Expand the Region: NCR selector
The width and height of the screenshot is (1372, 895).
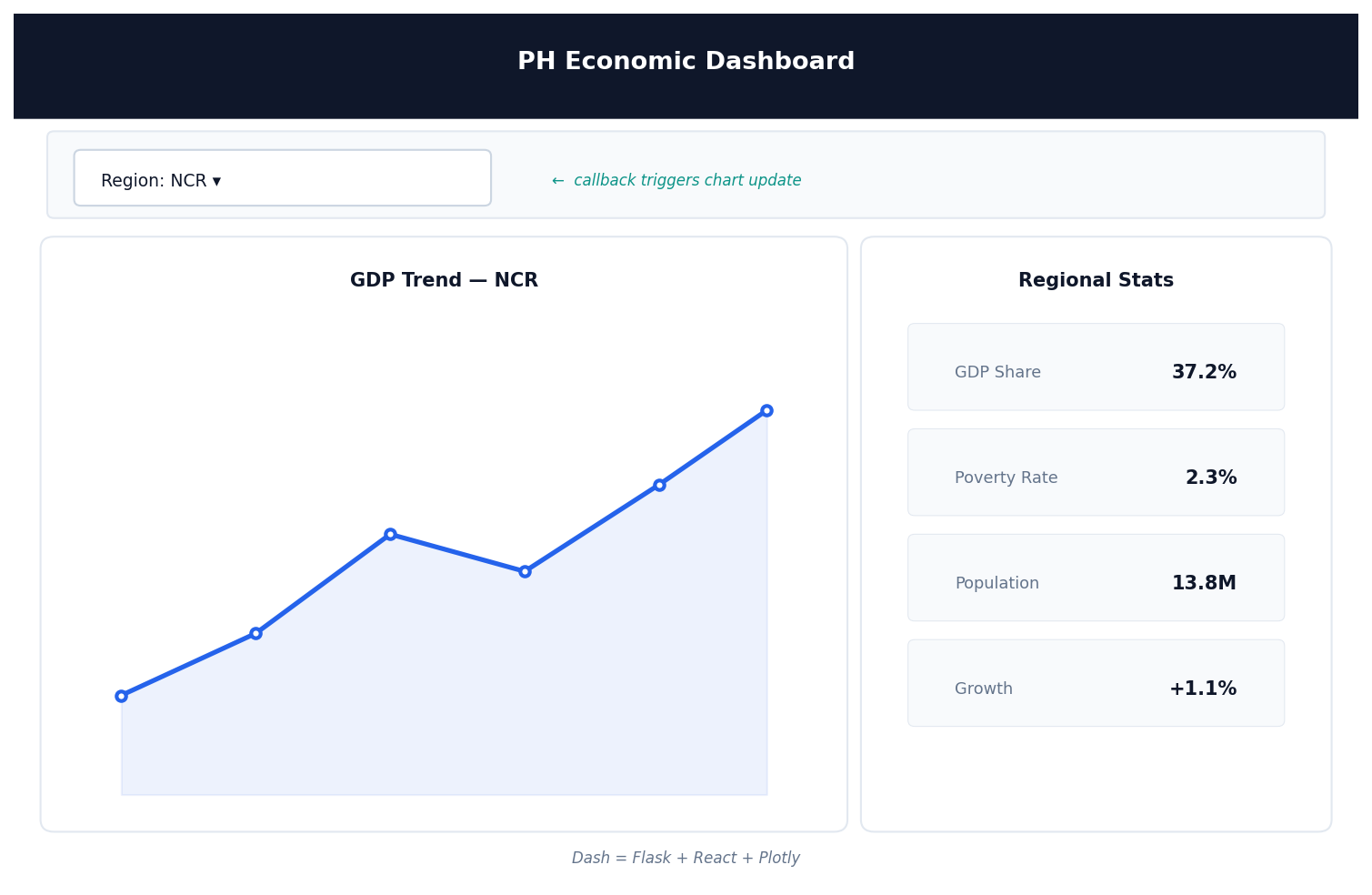[282, 178]
